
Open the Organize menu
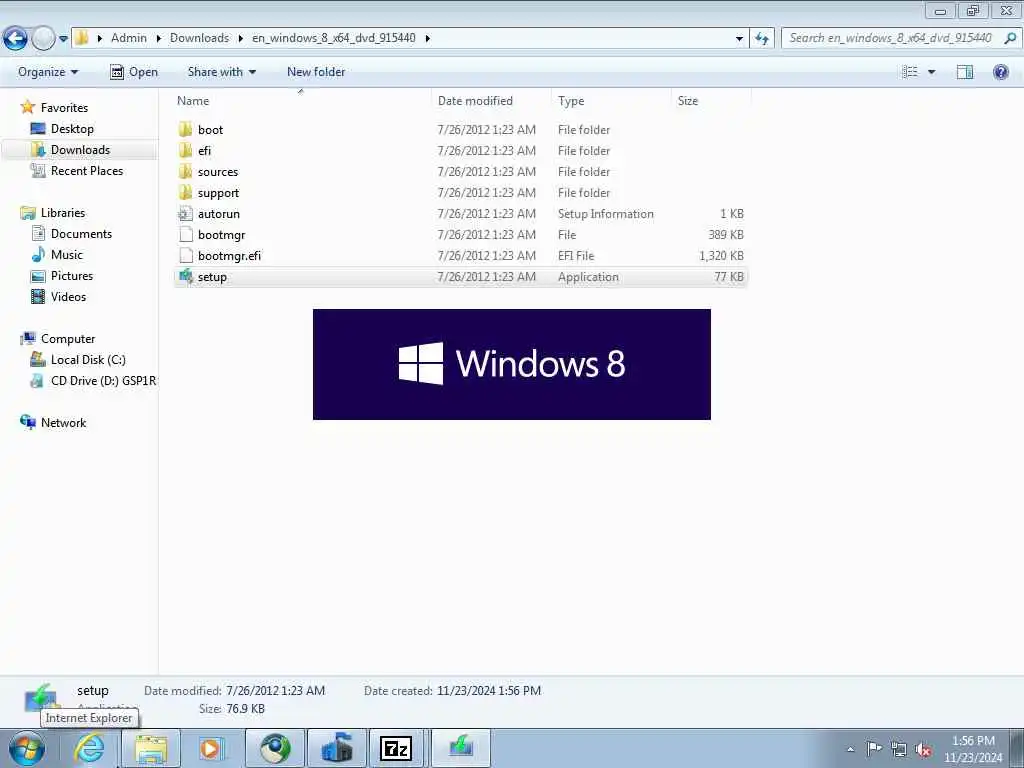pos(48,72)
